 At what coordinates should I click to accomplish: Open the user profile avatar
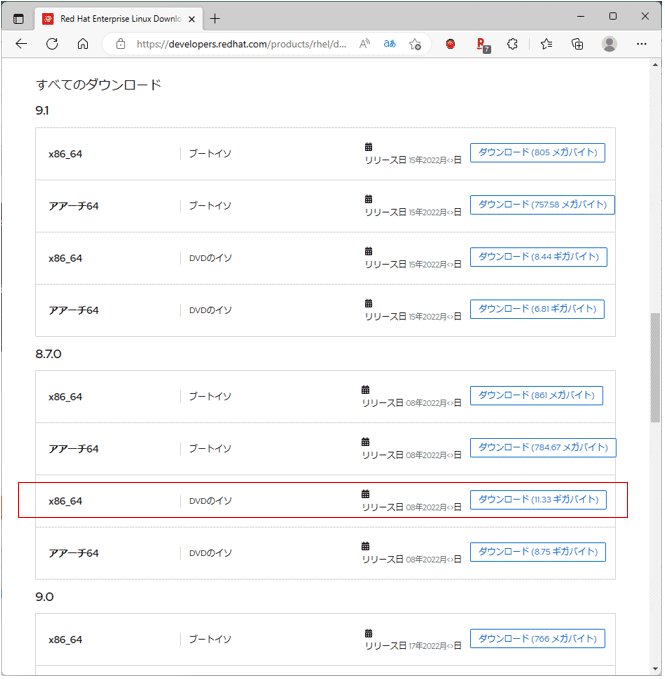pyautogui.click(x=609, y=44)
